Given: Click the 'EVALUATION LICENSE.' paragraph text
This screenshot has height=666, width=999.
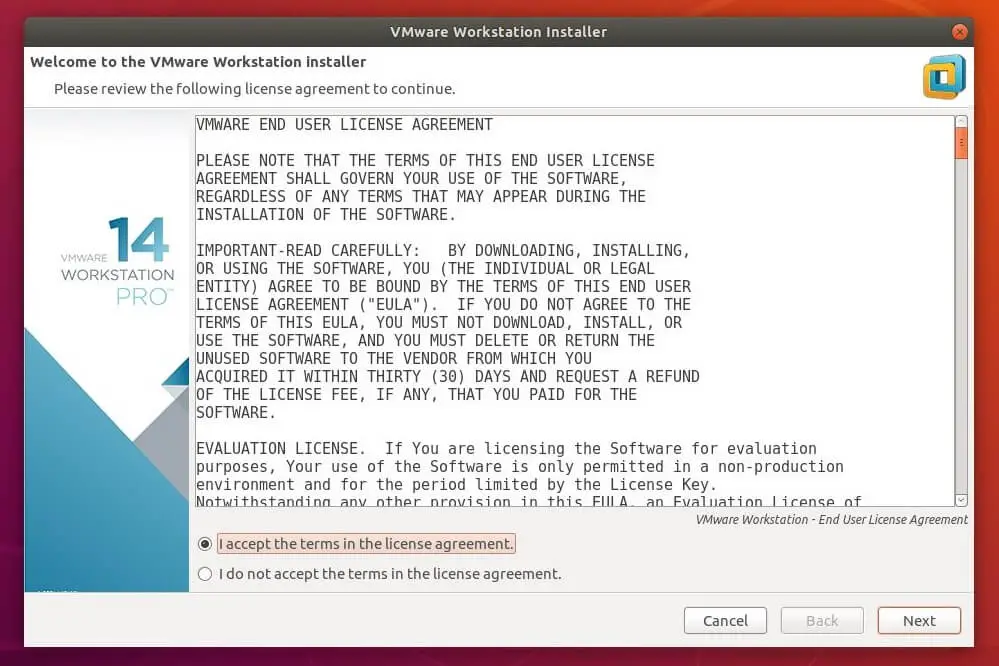Looking at the screenshot, I should coord(529,475).
